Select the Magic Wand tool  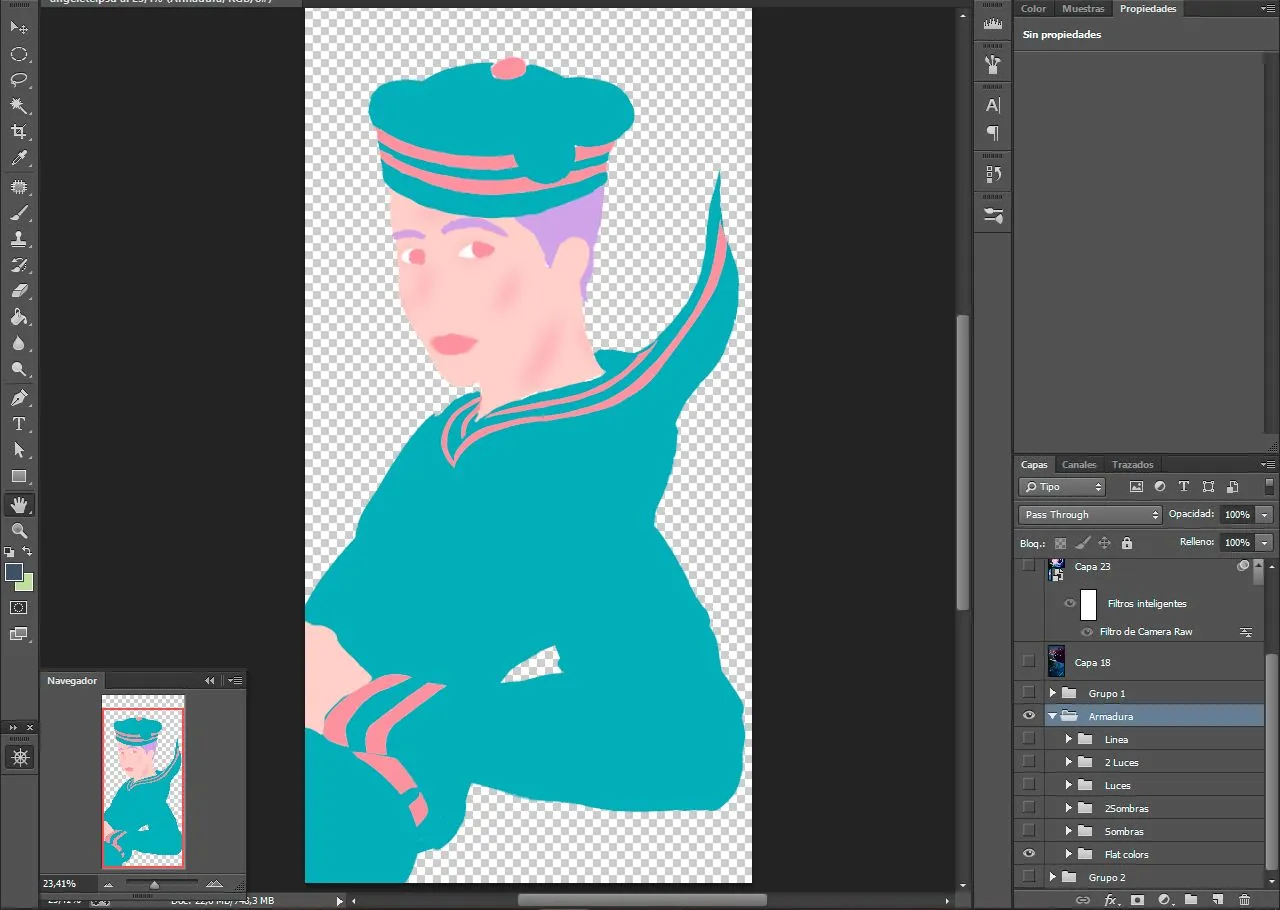(x=19, y=106)
